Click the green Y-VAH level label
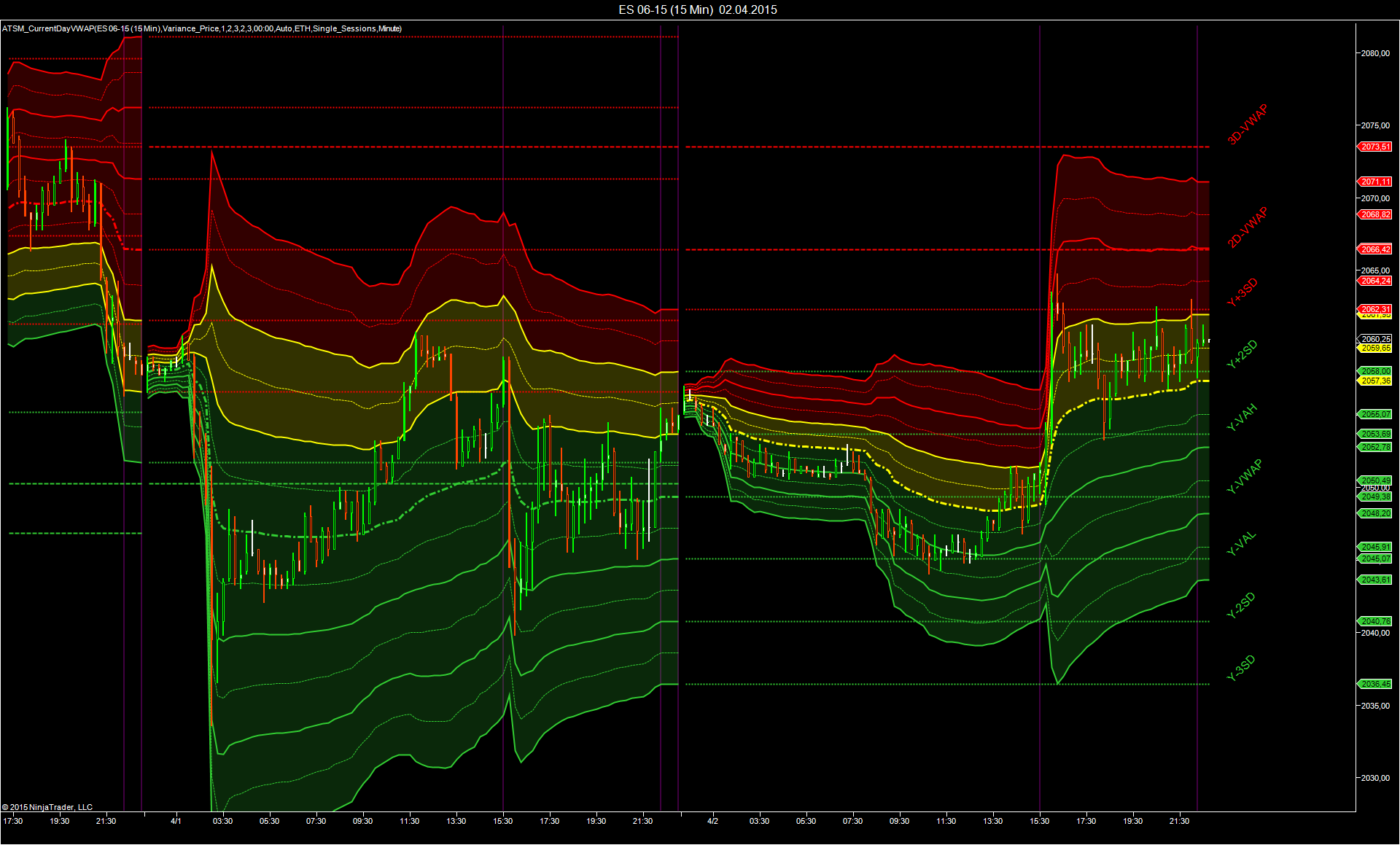This screenshot has width=1400, height=845. tap(1242, 417)
